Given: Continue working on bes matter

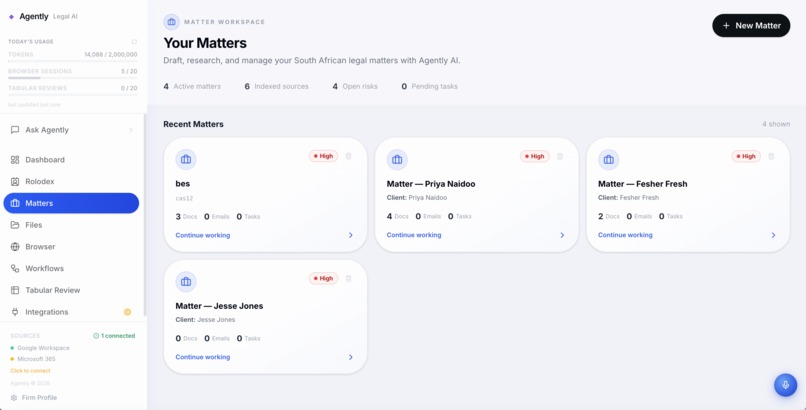Looking at the screenshot, I should pos(203,235).
